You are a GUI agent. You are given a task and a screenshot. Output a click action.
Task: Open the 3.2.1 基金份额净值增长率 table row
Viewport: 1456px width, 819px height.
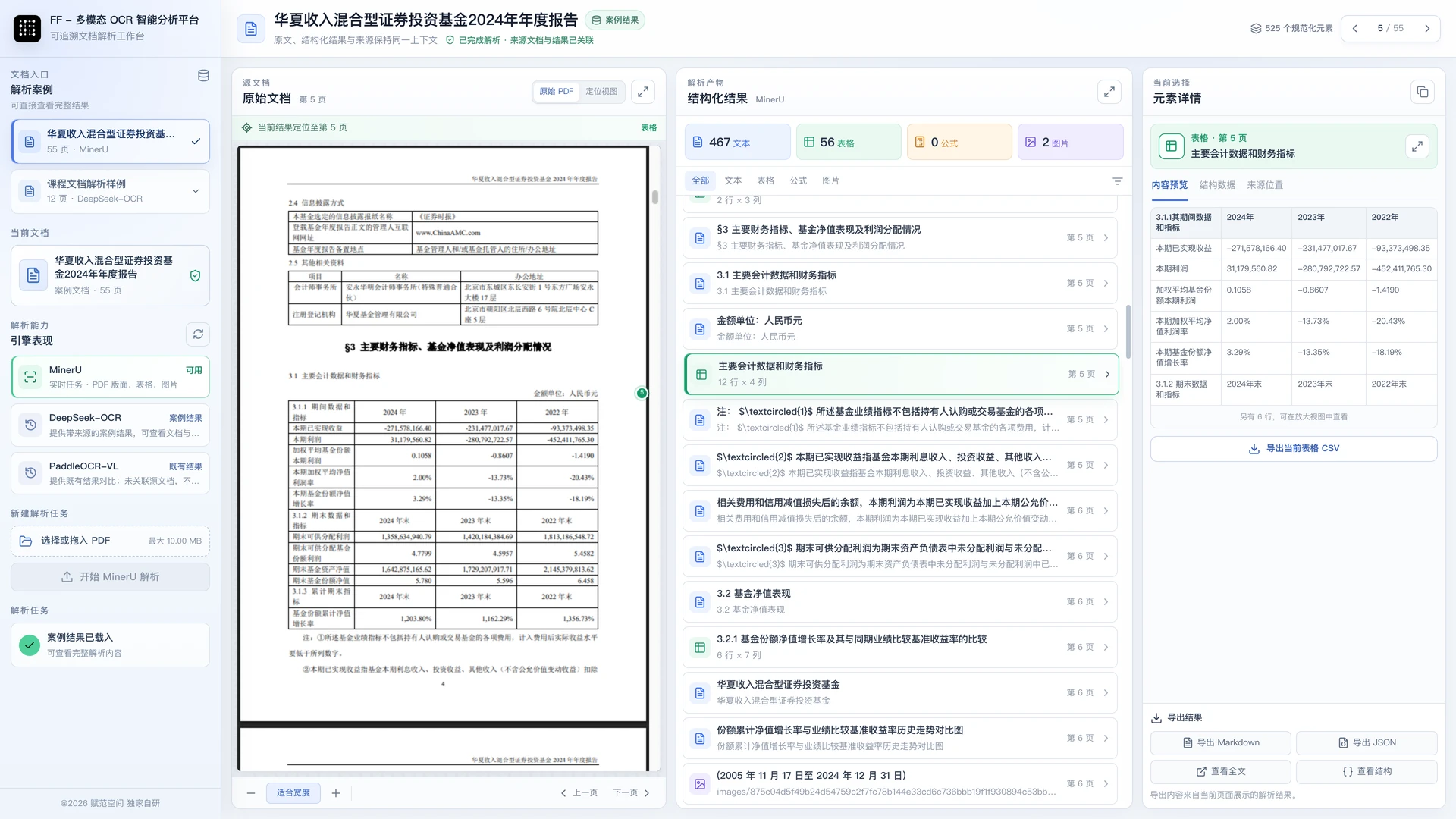[x=900, y=647]
